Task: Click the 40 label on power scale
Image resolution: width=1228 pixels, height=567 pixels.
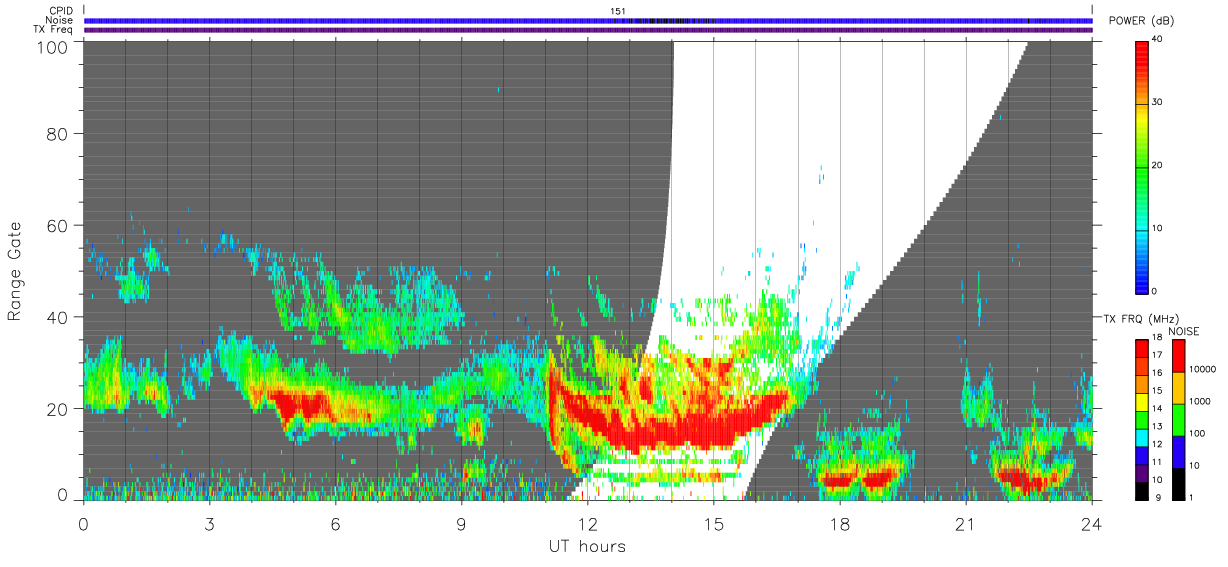Action: coord(1158,39)
